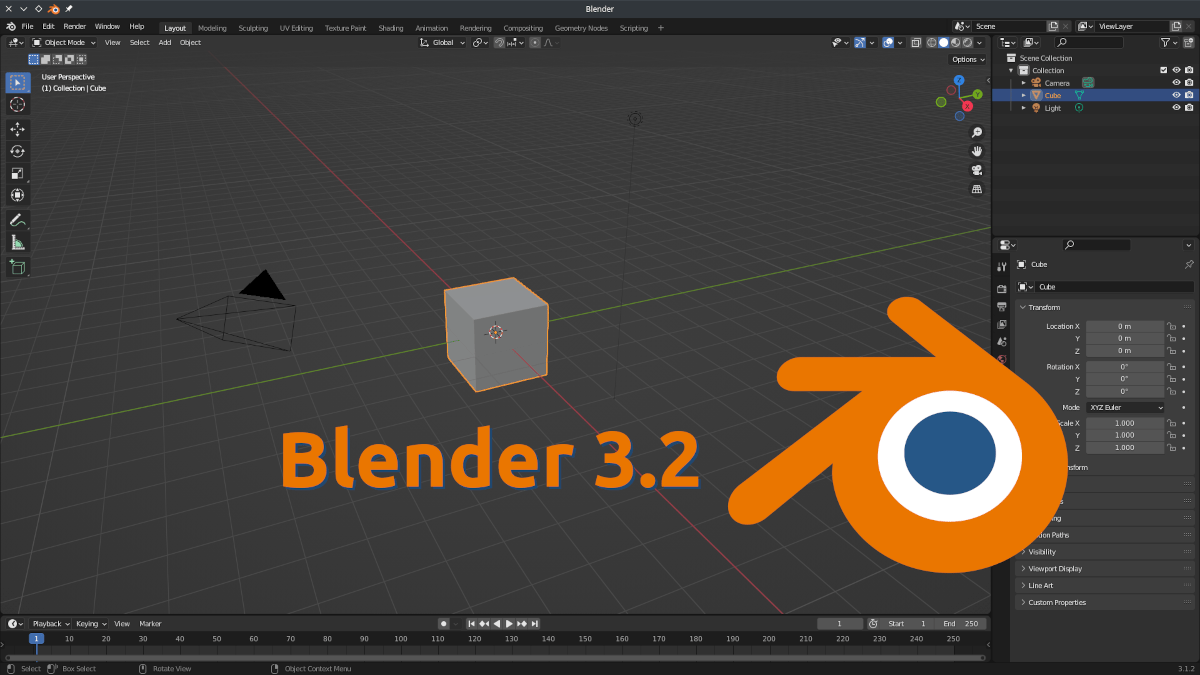Set the Rotation Mode to XYZ Euler
This screenshot has width=1200, height=675.
[x=1125, y=407]
